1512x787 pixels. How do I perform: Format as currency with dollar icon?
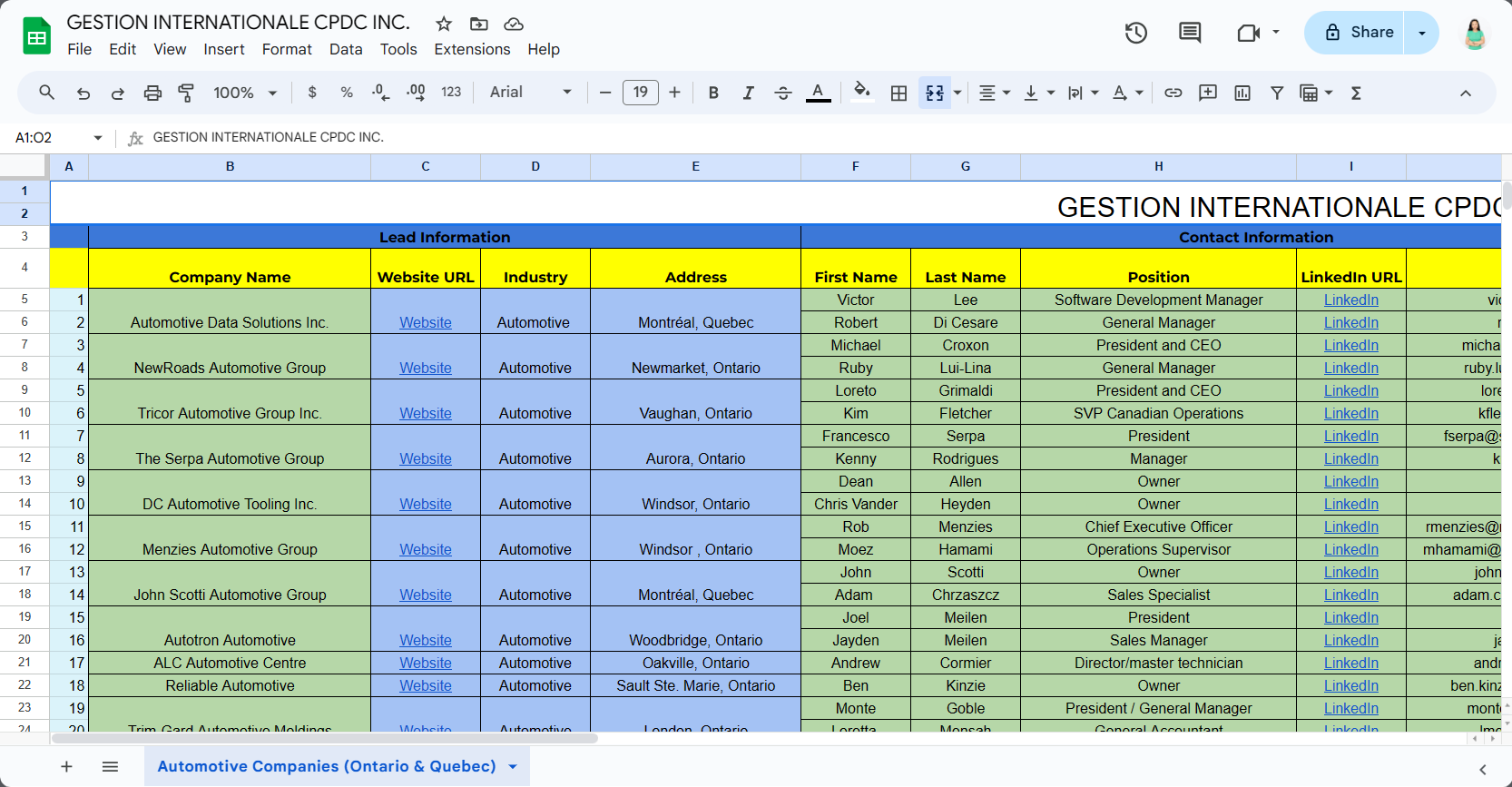coord(312,93)
